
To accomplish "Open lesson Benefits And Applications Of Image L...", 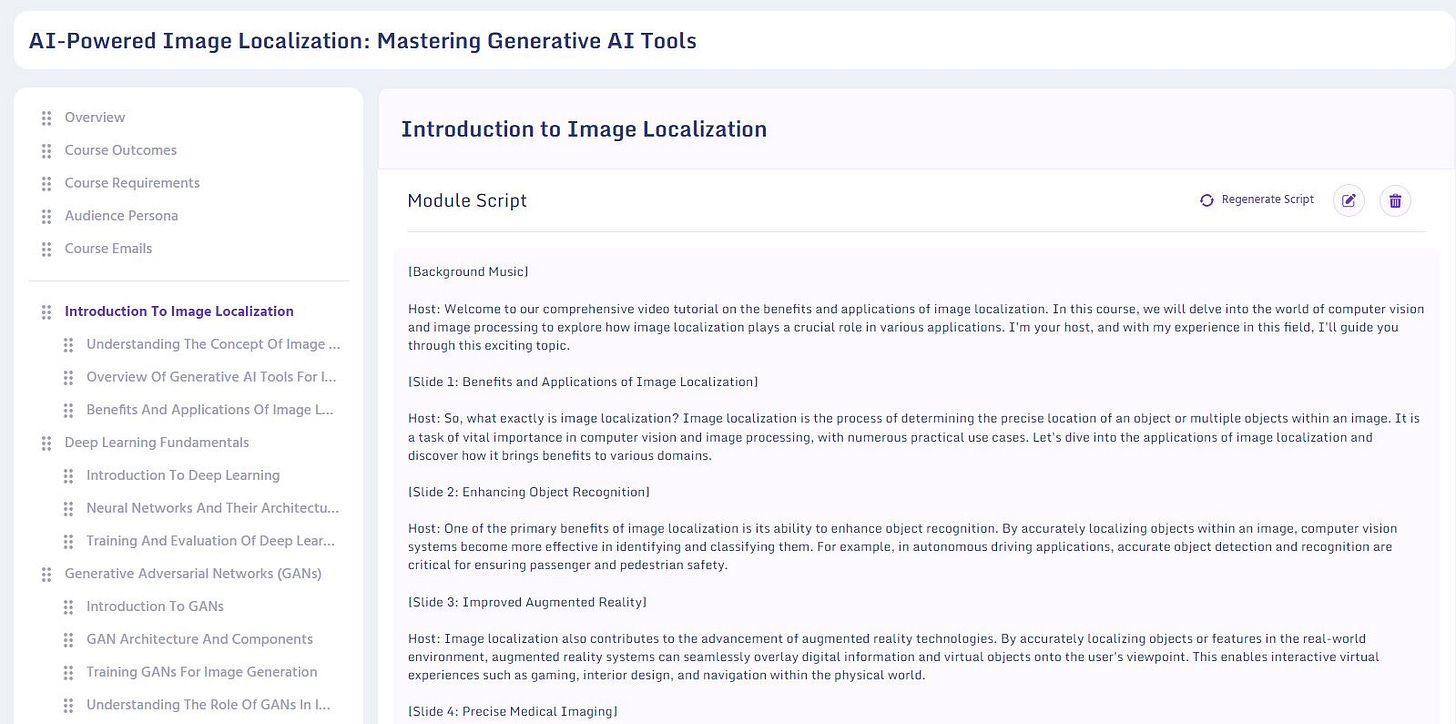I will point(210,409).
